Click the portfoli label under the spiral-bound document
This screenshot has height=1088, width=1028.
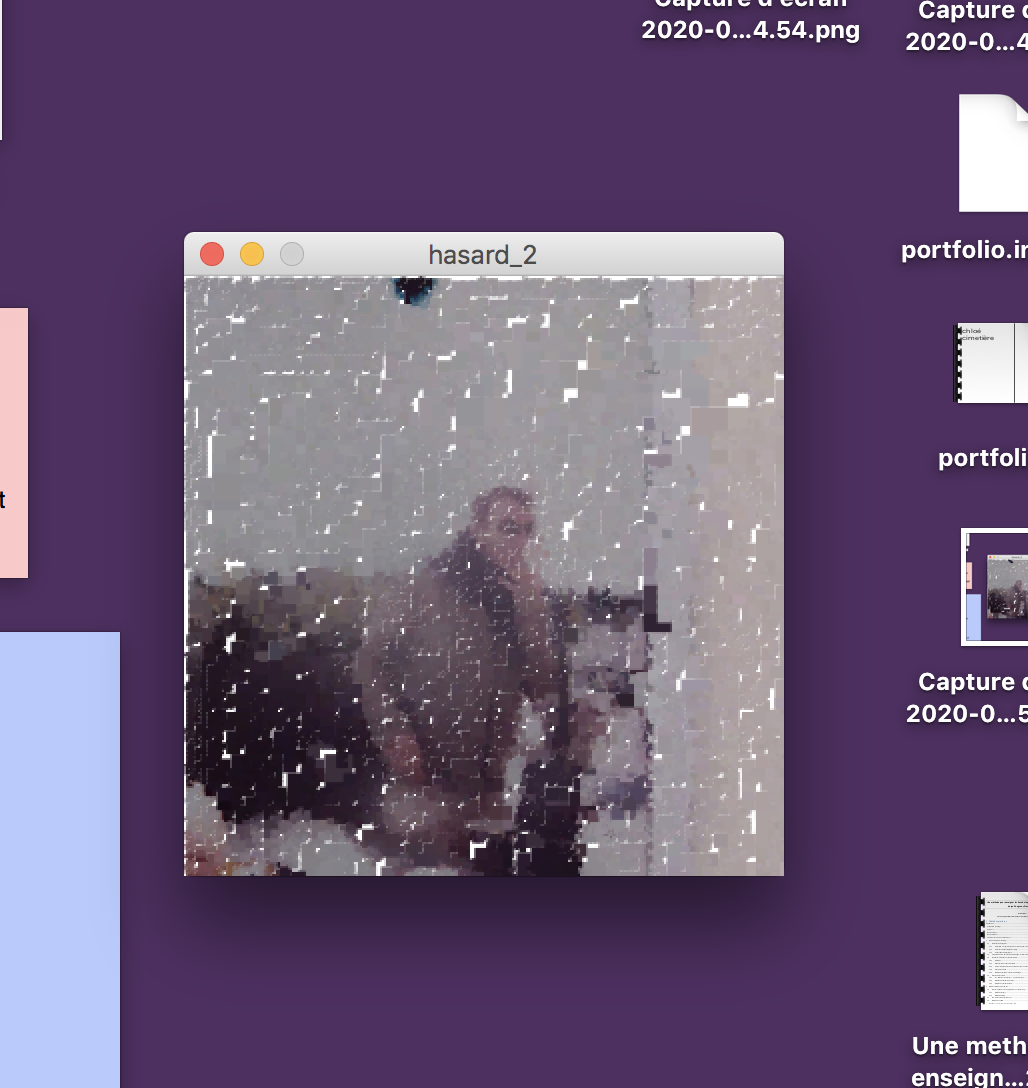click(982, 458)
